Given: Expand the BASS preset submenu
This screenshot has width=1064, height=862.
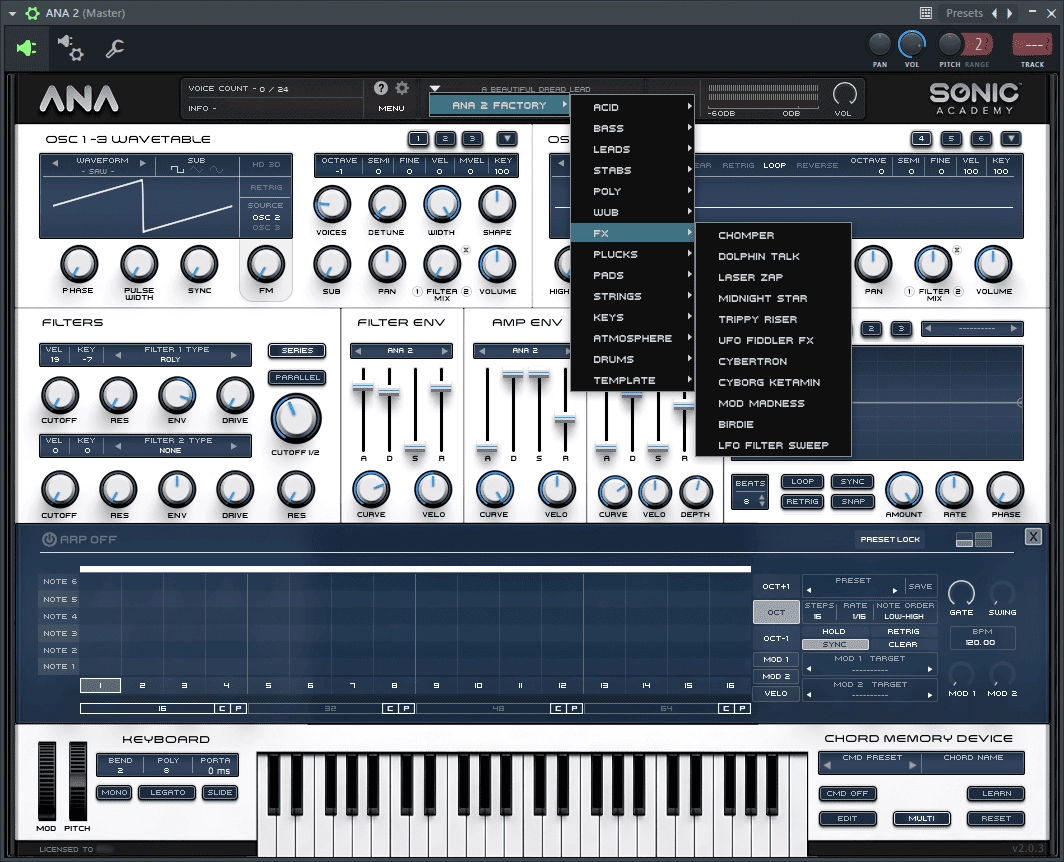Looking at the screenshot, I should 632,128.
